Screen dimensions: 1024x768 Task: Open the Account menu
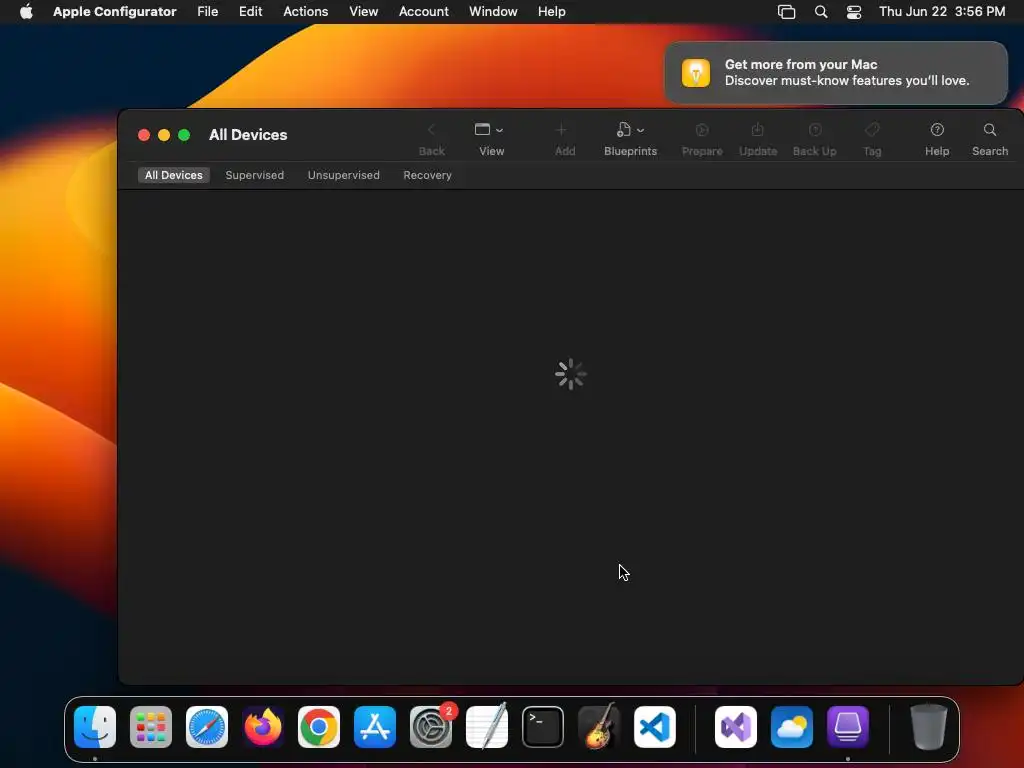pyautogui.click(x=423, y=11)
